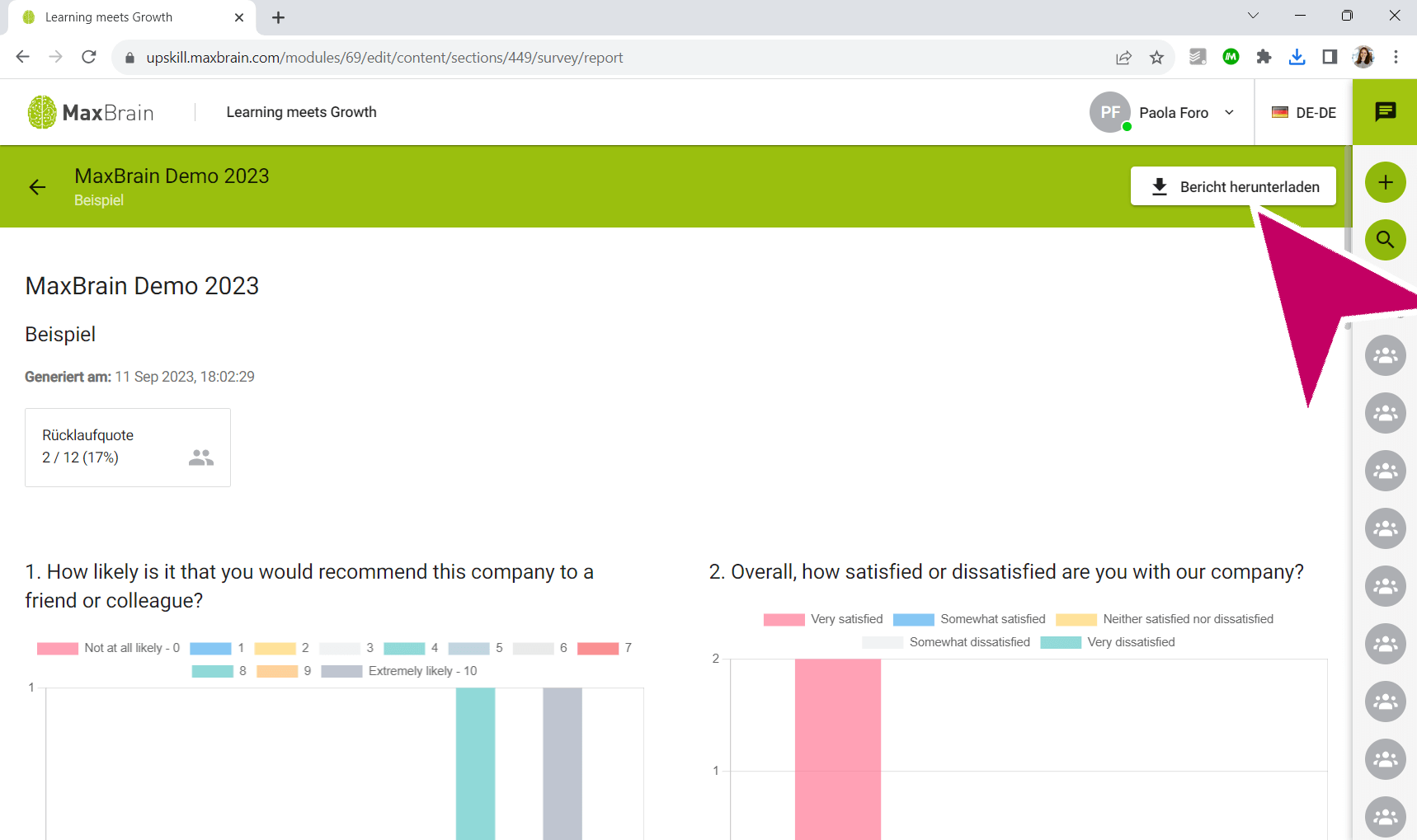Bookmark this page with the star icon
Image resolution: width=1417 pixels, height=840 pixels.
pos(1156,57)
